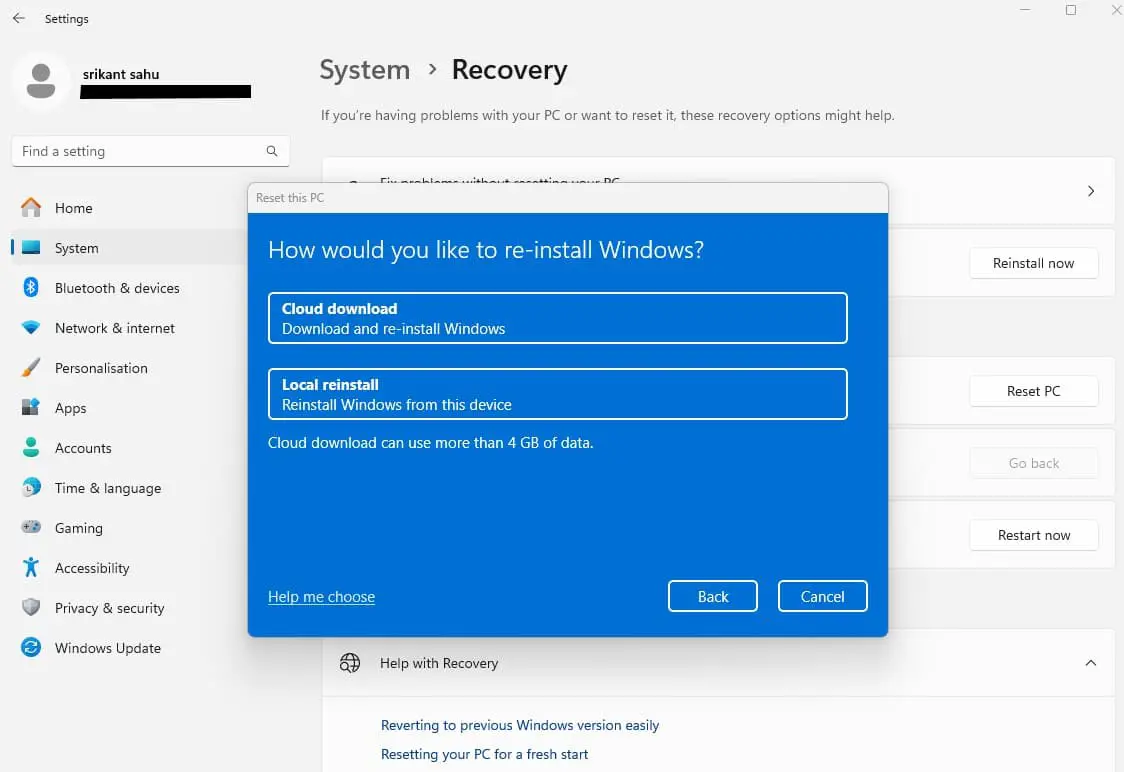Screen dimensions: 1124x772
Task: Click the Network wifi icon
Action: (x=31, y=328)
